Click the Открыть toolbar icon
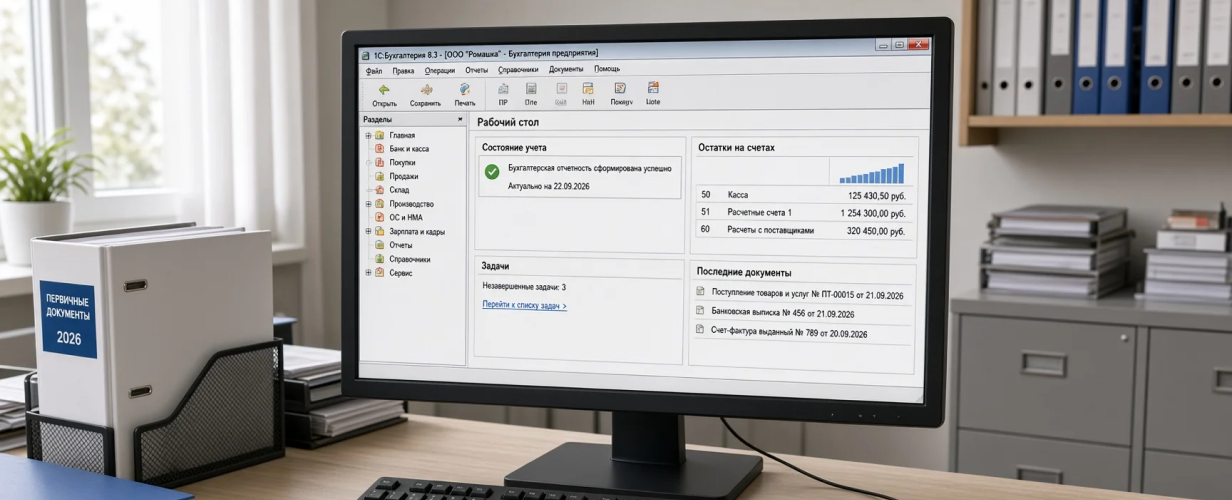The image size is (1232, 500). 384,90
